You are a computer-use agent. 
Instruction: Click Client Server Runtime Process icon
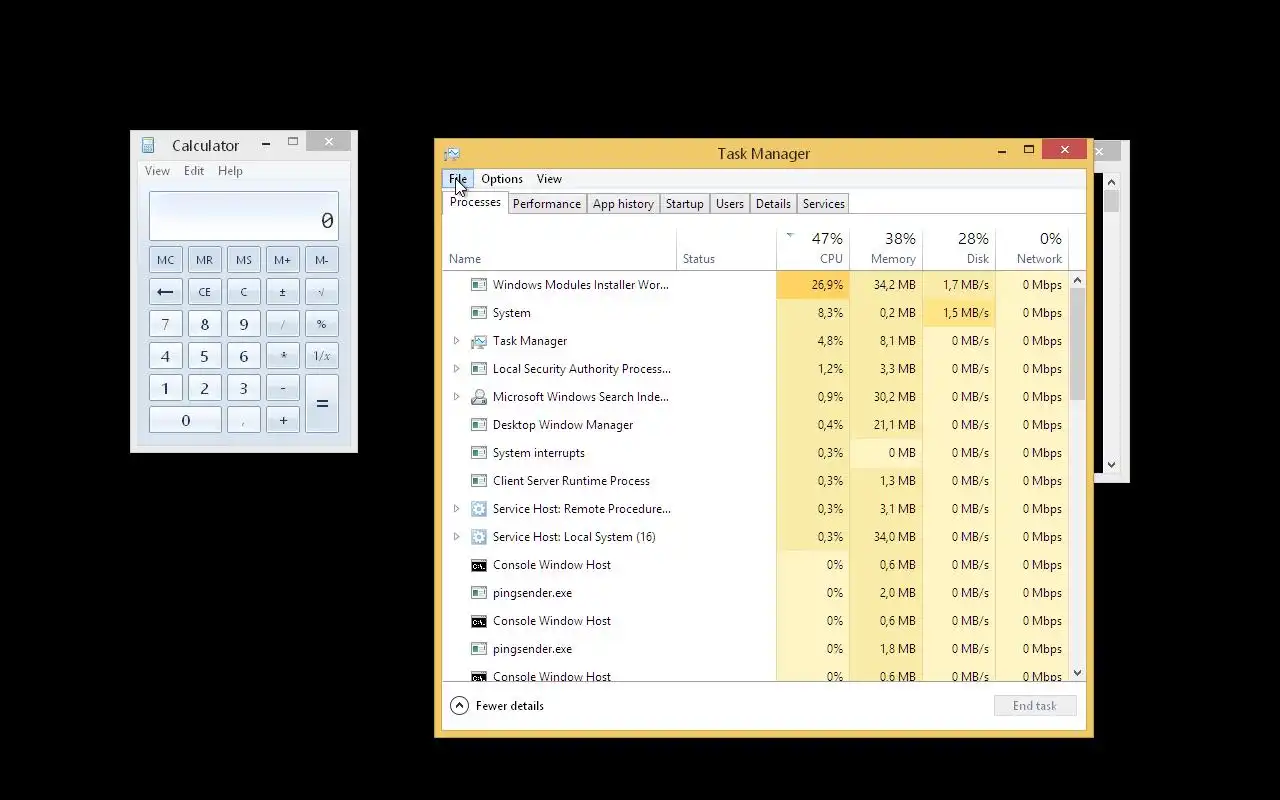pyautogui.click(x=479, y=481)
